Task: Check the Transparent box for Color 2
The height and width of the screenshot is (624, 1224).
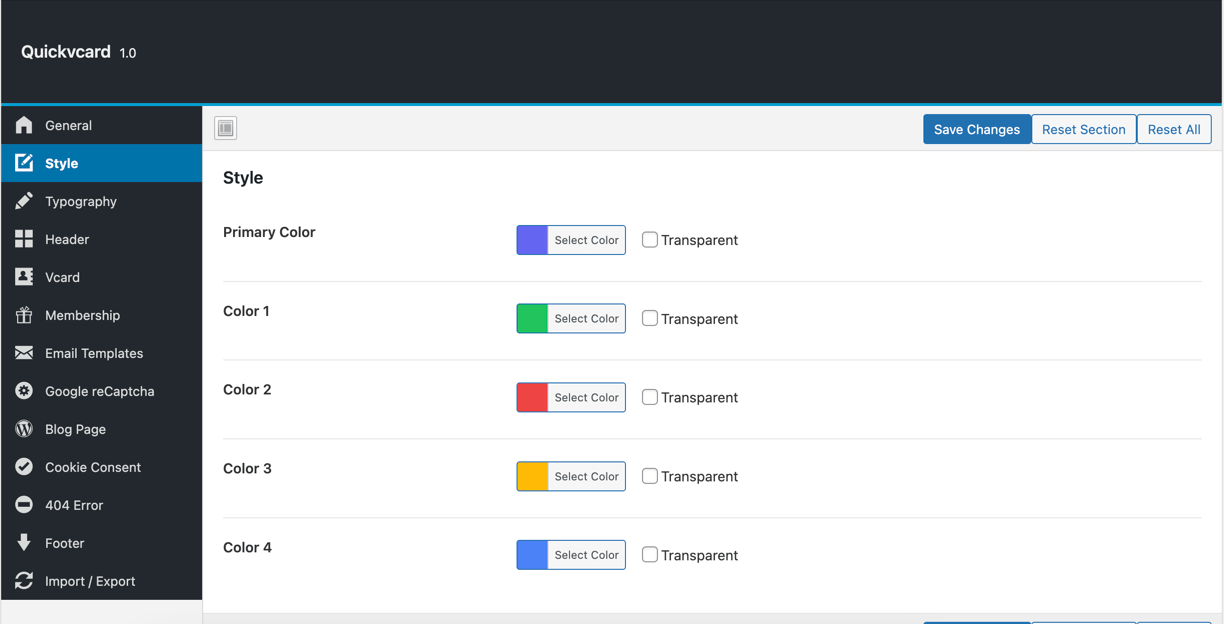Action: (x=650, y=397)
